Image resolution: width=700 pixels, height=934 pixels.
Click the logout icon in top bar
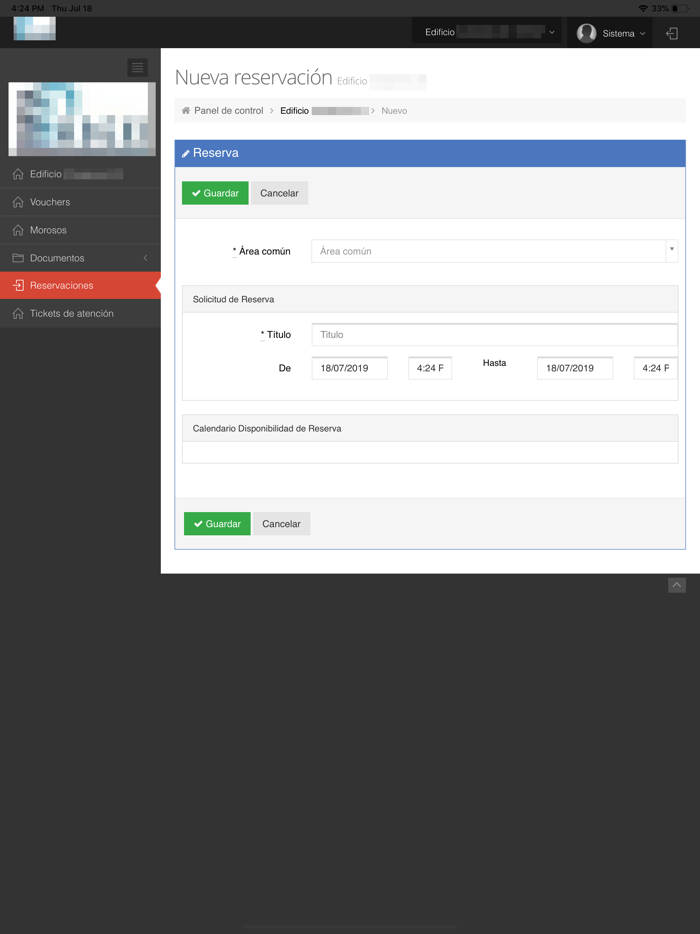tap(672, 33)
